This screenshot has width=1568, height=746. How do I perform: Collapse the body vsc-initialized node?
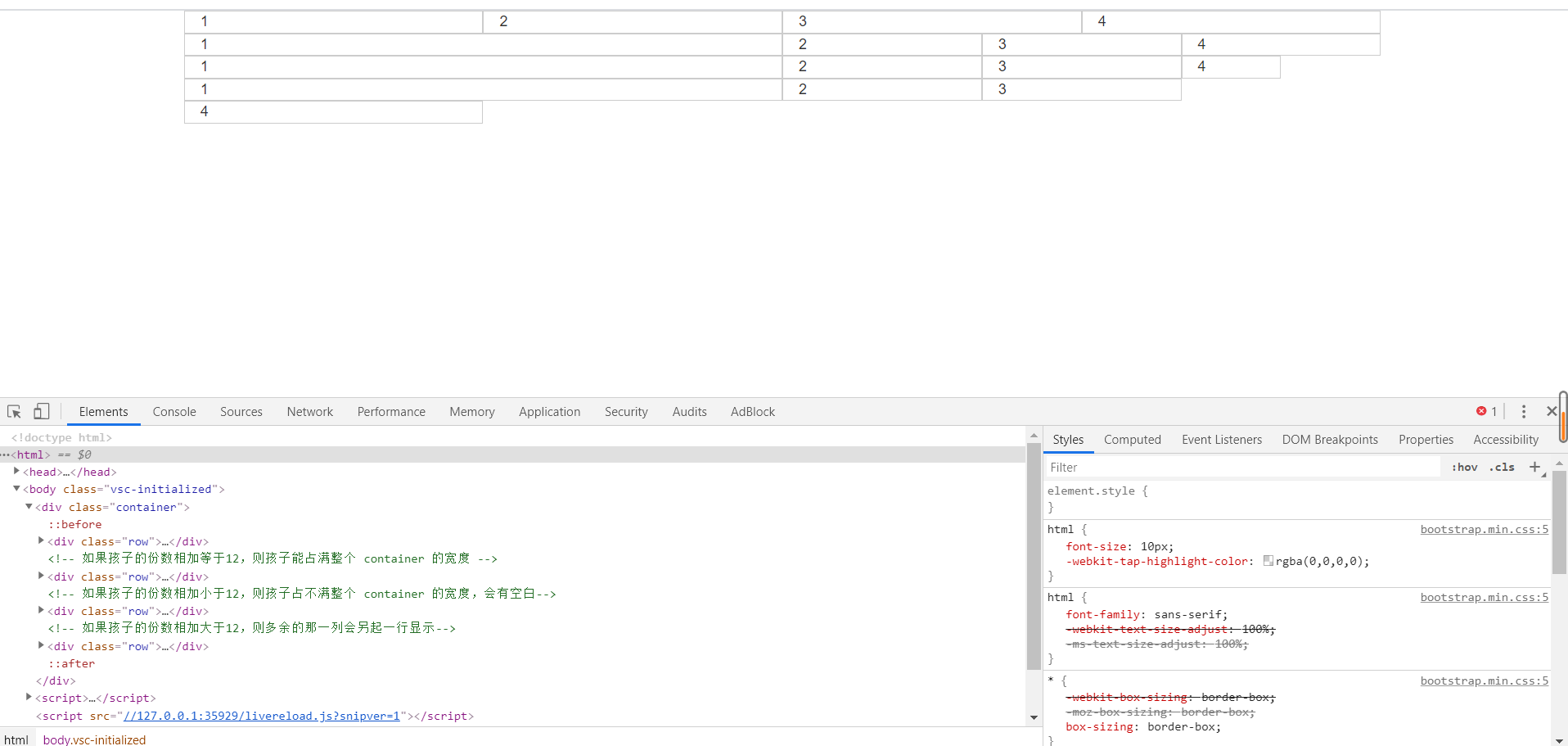pos(16,488)
